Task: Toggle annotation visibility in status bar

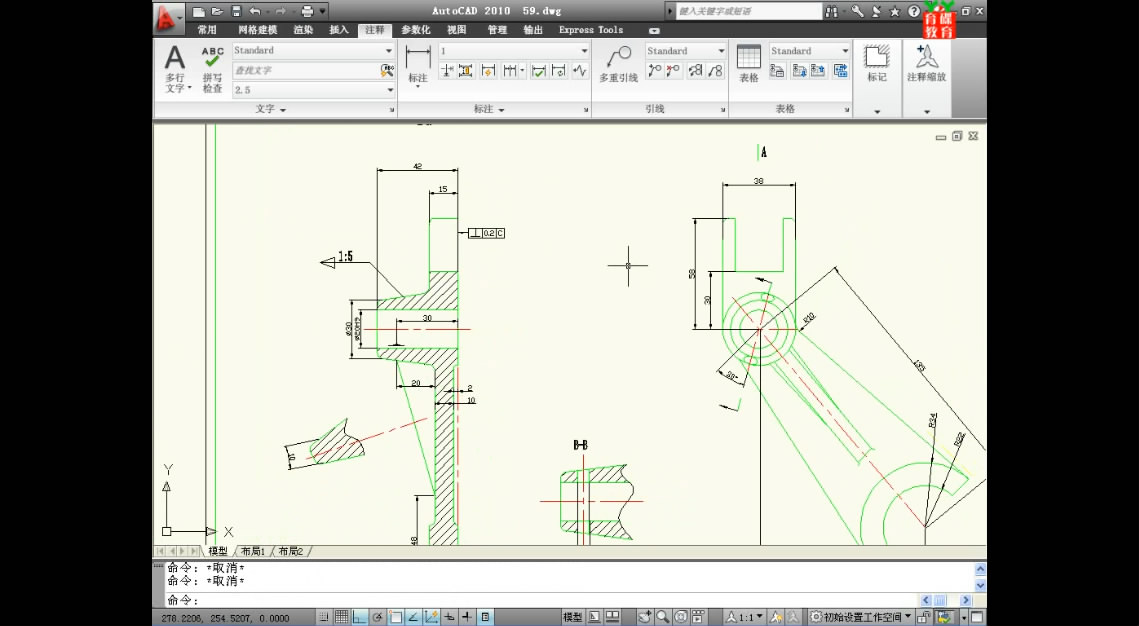Action: pos(777,617)
